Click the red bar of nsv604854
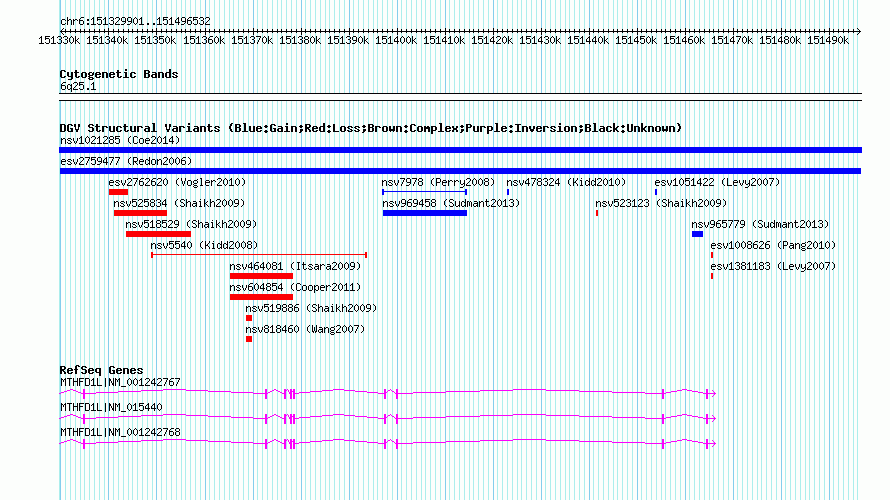This screenshot has height=500, width=890. (261, 297)
